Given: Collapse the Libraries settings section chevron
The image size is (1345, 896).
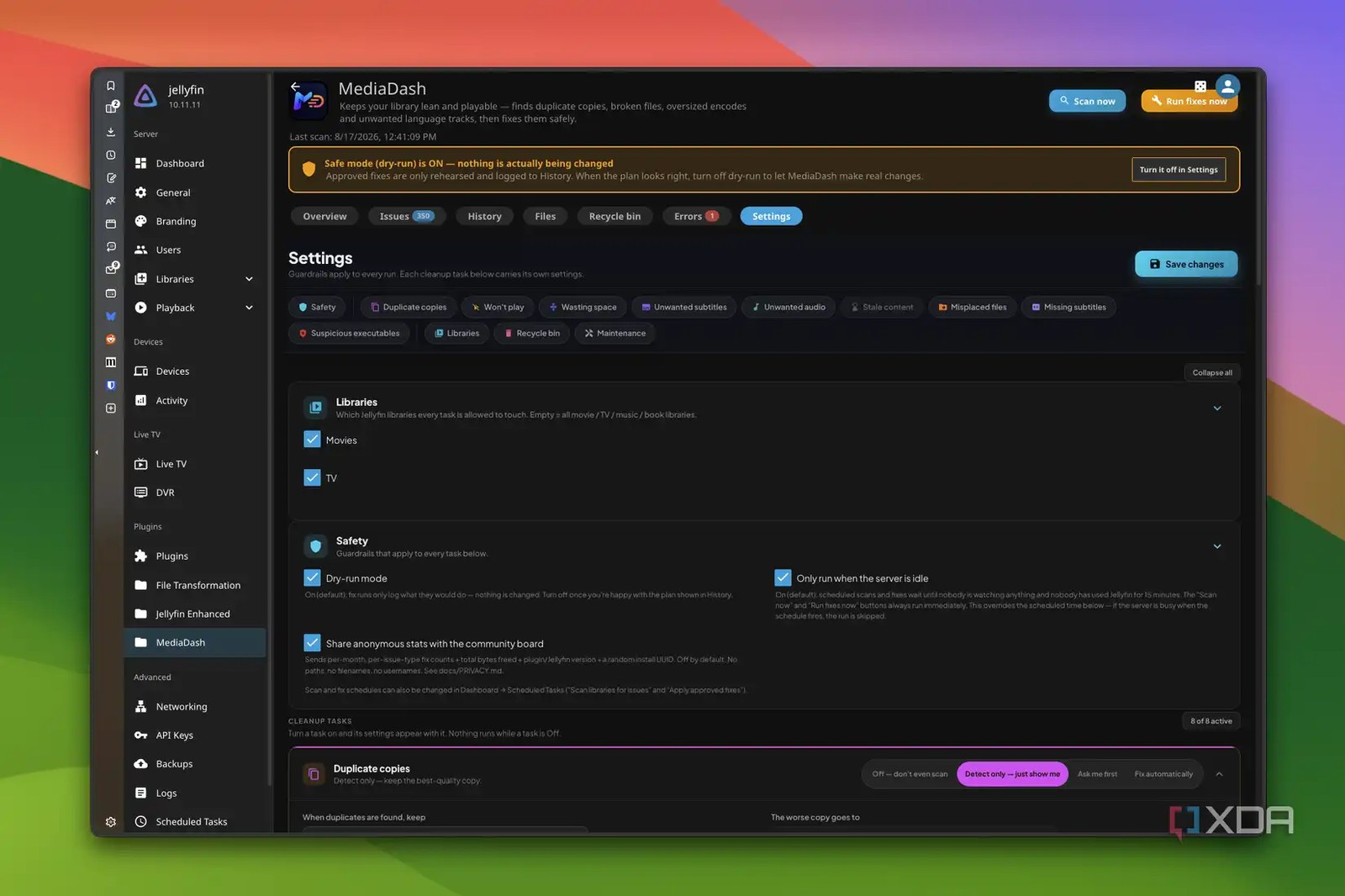Looking at the screenshot, I should tap(1216, 408).
